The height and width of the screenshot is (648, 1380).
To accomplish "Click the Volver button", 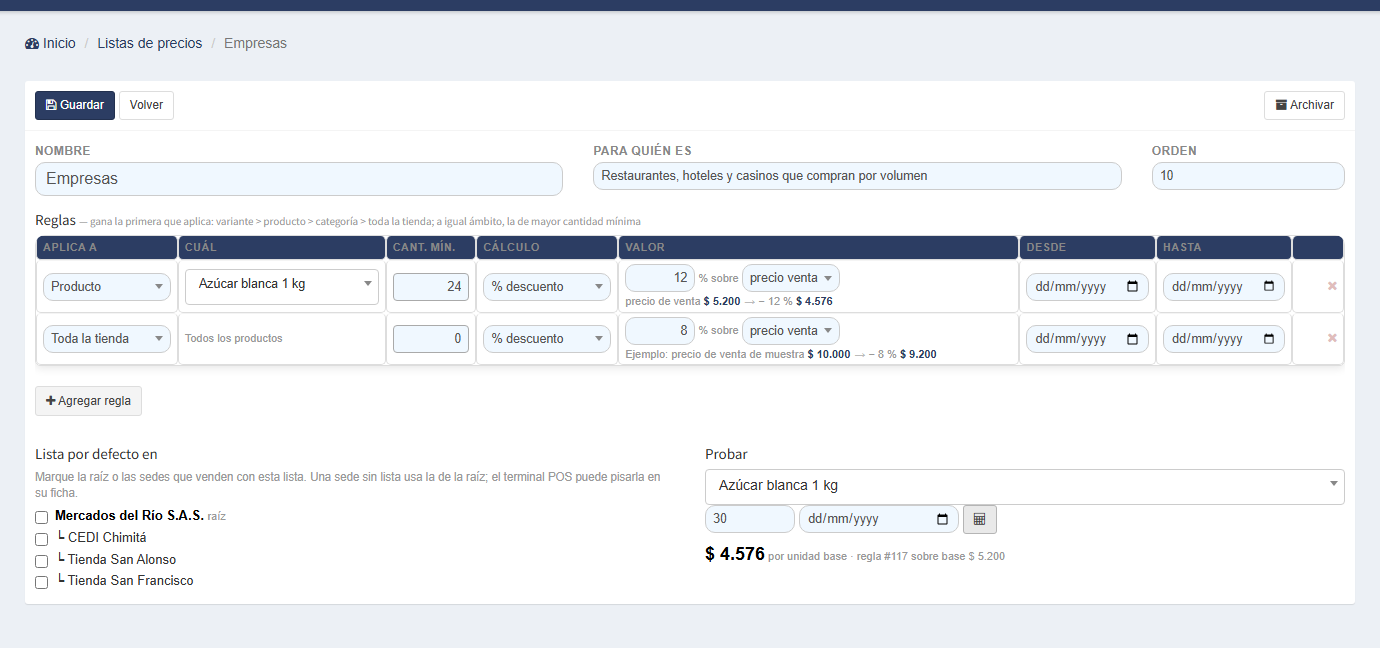I will (x=146, y=105).
